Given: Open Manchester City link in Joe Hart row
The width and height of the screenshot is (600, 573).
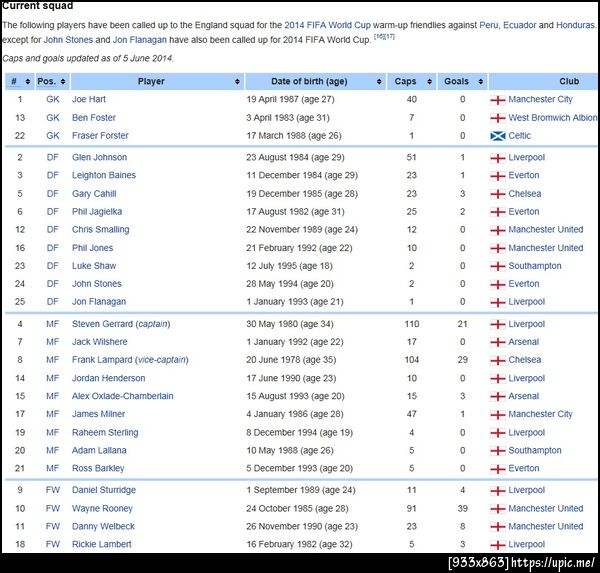Looking at the screenshot, I should pyautogui.click(x=540, y=100).
